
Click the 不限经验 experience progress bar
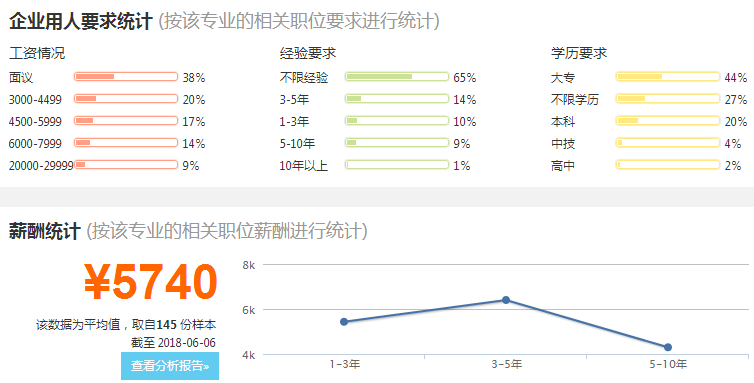tap(397, 77)
